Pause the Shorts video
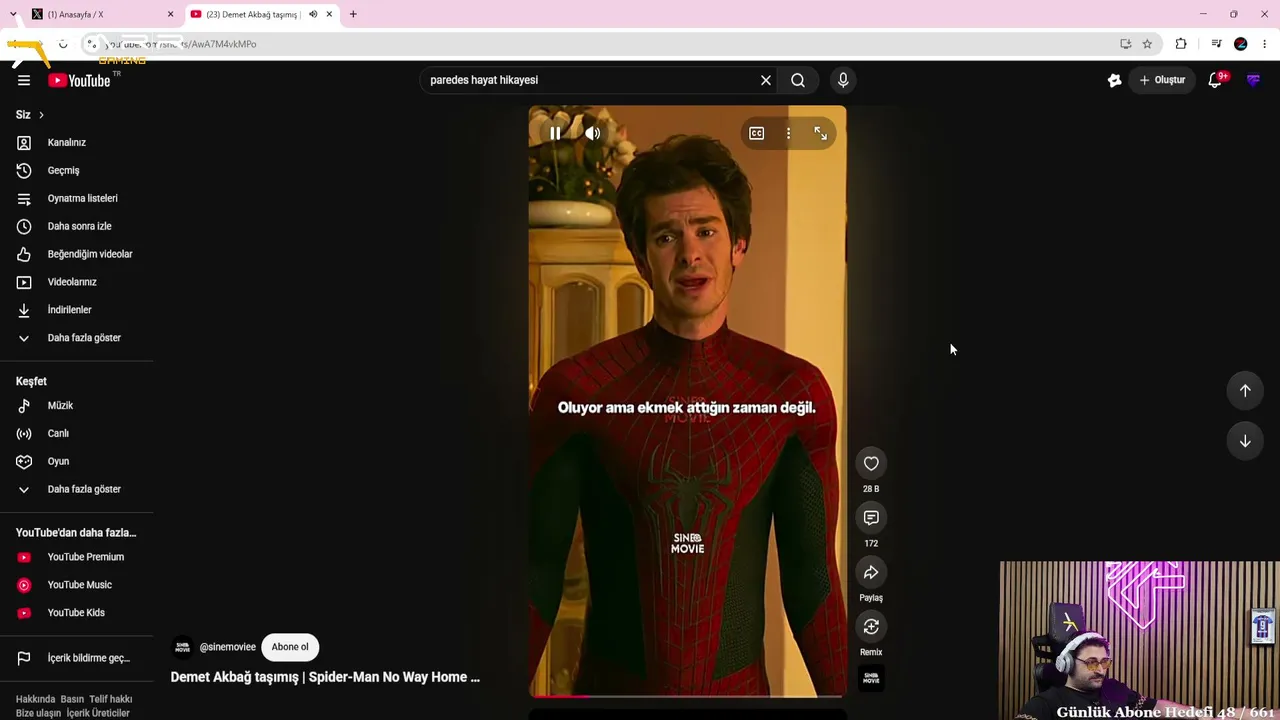The width and height of the screenshot is (1280, 720). pos(555,133)
